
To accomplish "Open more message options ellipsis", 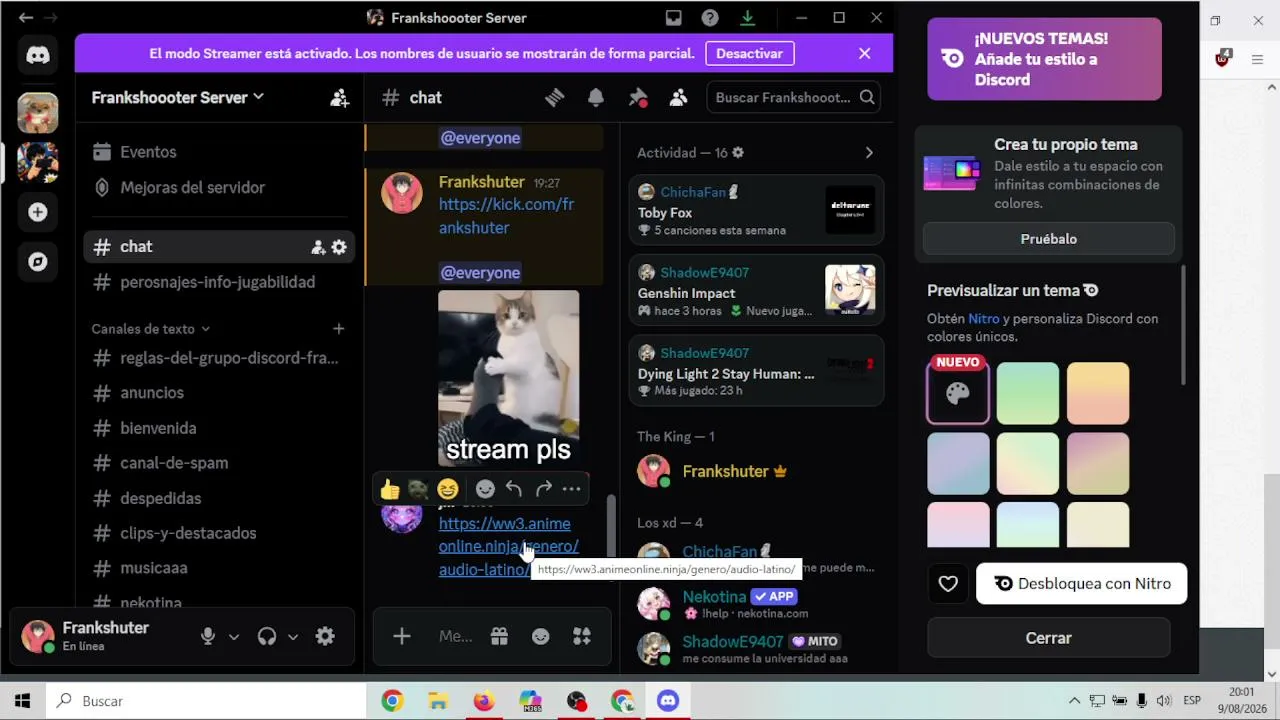I will pyautogui.click(x=572, y=489).
